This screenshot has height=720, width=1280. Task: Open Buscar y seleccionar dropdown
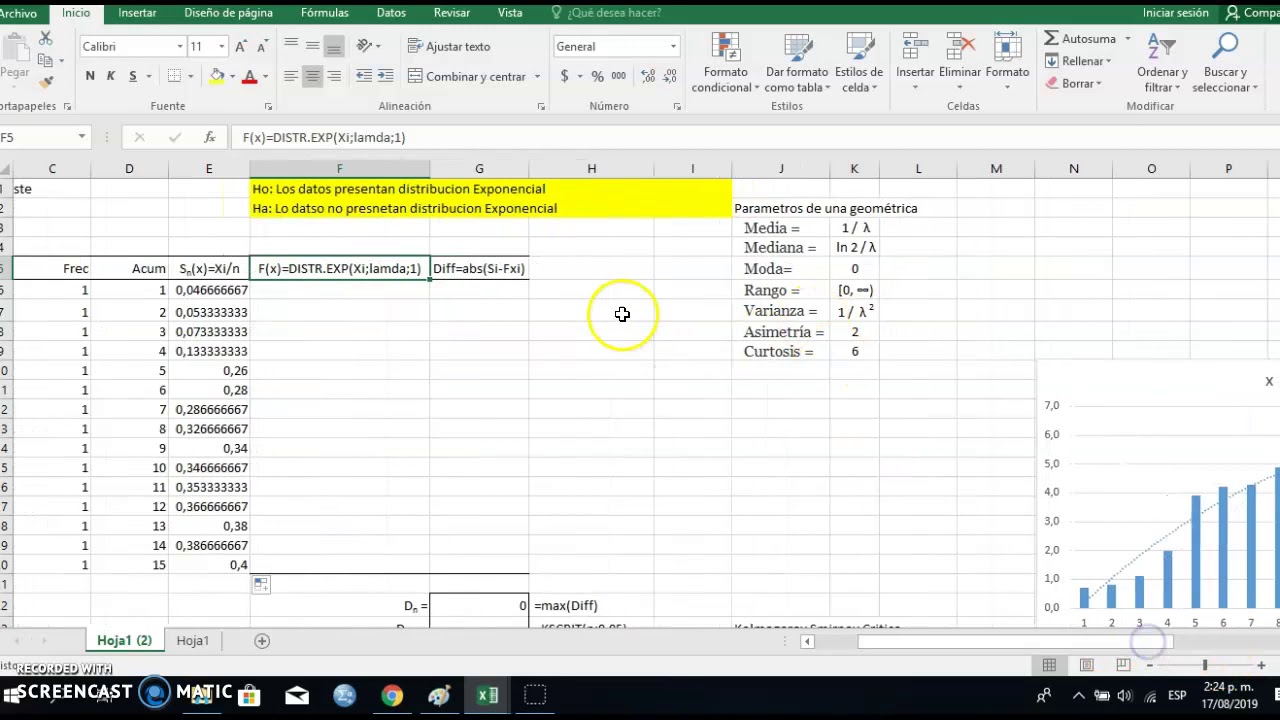(1225, 63)
